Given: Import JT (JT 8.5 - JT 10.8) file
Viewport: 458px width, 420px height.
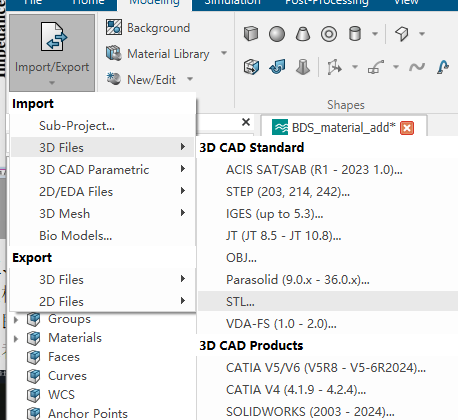Looking at the screenshot, I should click(x=328, y=236).
